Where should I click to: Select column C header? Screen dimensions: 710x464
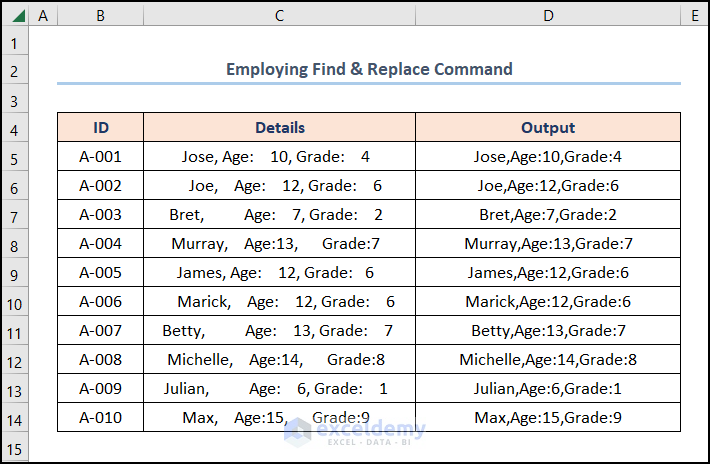pos(279,15)
